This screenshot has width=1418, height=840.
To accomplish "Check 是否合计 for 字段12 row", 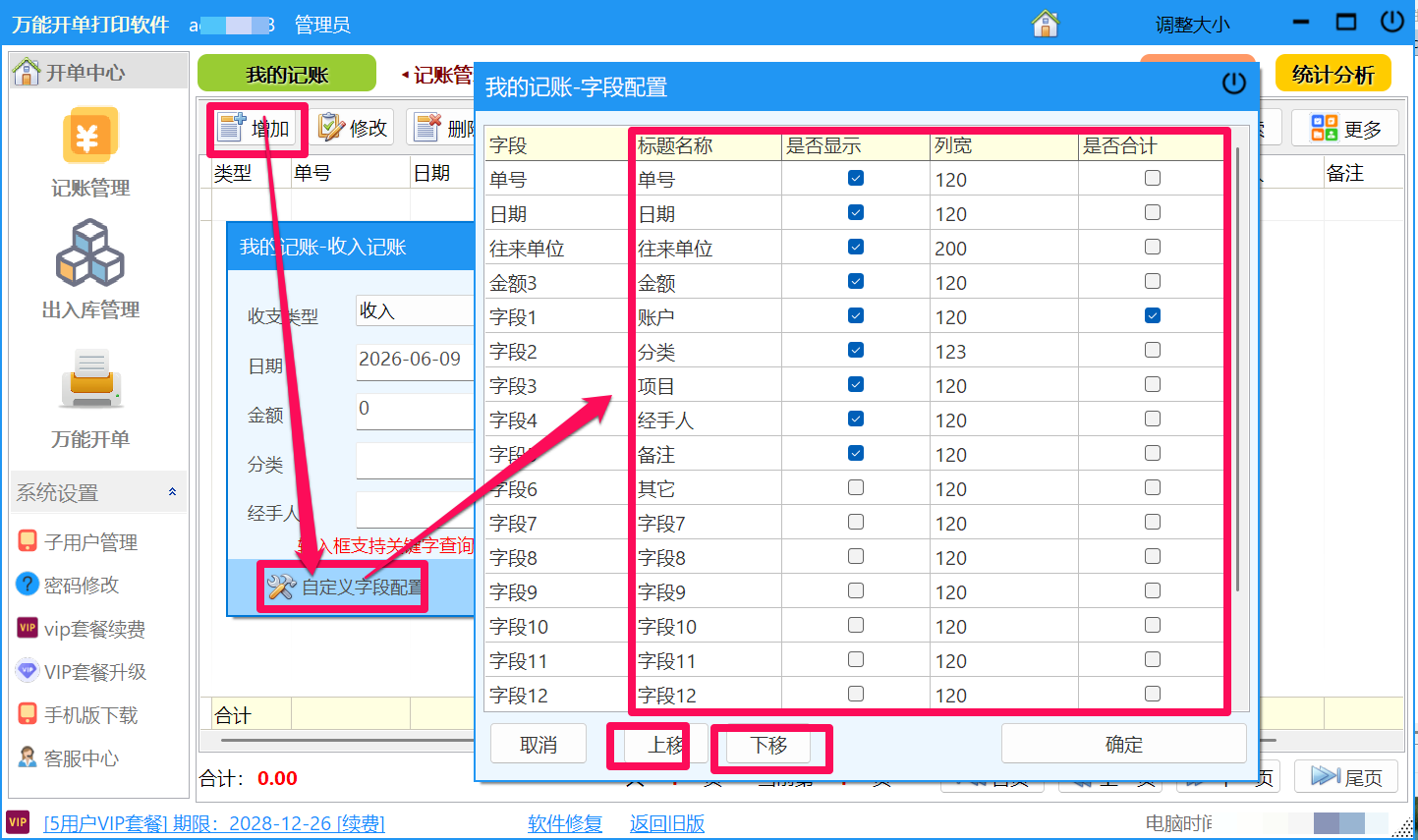I will coord(1153,694).
